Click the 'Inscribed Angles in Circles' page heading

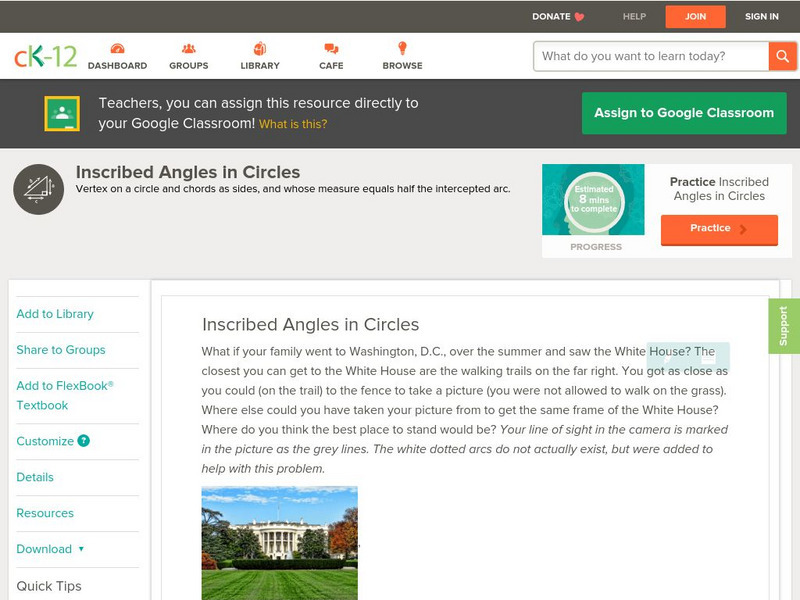[x=188, y=172]
